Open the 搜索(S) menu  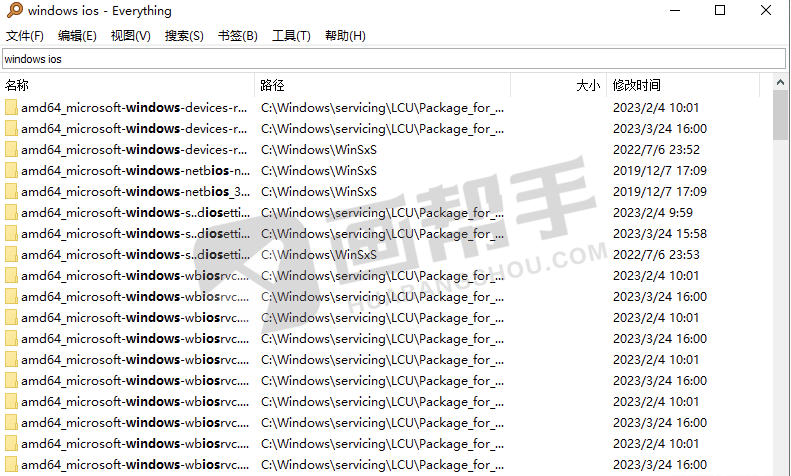click(x=184, y=36)
